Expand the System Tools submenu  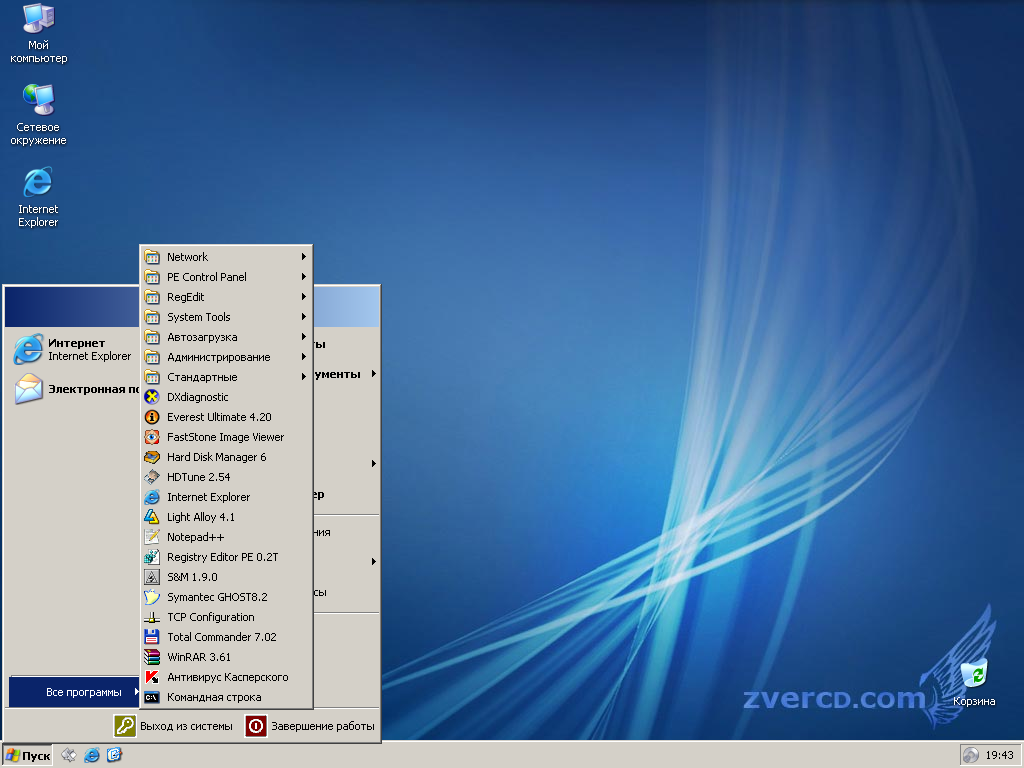click(227, 317)
